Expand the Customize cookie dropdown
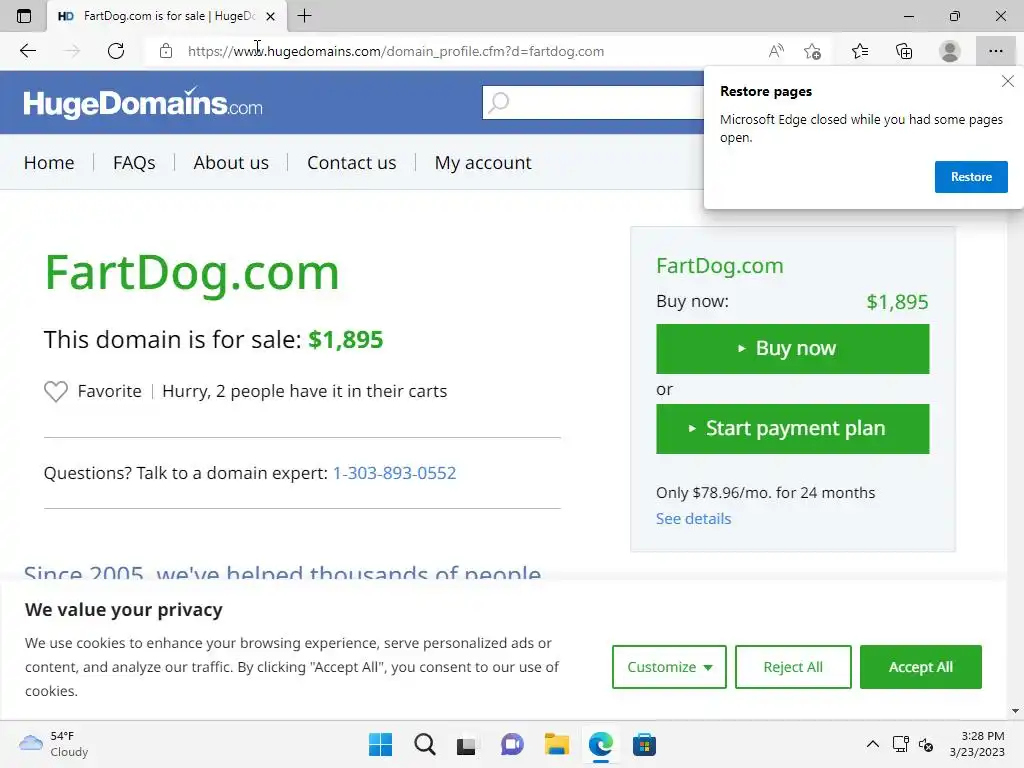This screenshot has height=768, width=1024. tap(669, 667)
